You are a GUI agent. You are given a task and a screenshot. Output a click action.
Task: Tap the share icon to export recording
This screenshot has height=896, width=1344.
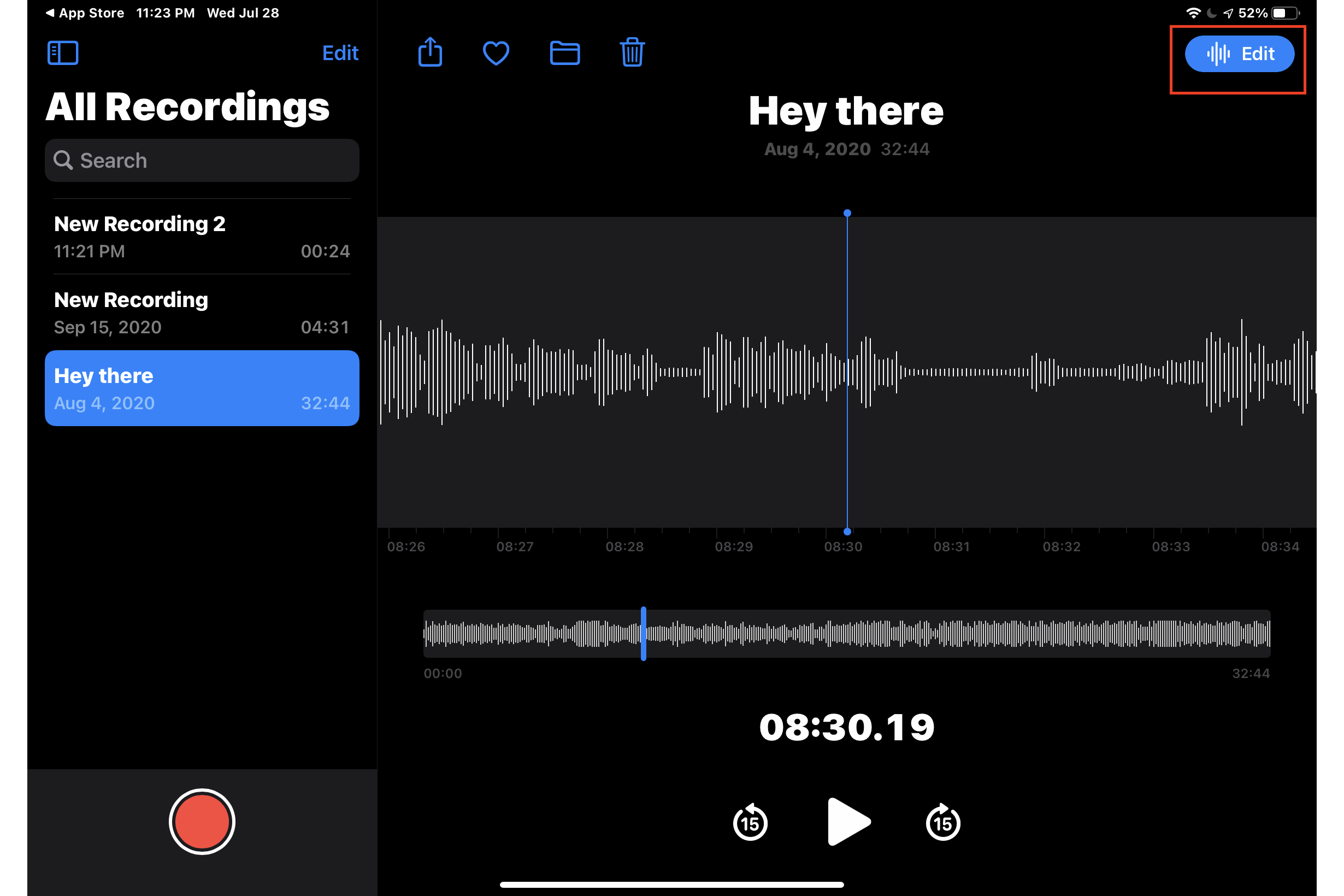click(429, 54)
